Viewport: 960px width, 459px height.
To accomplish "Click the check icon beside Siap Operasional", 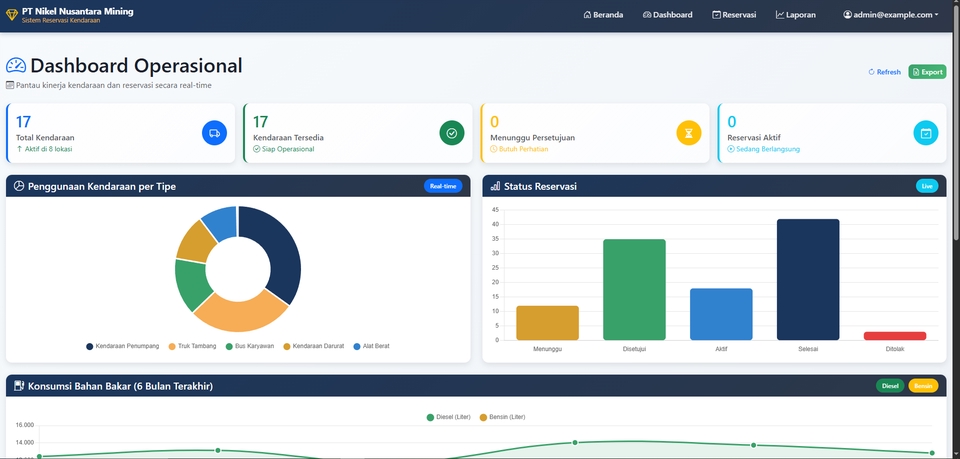I will [x=257, y=149].
